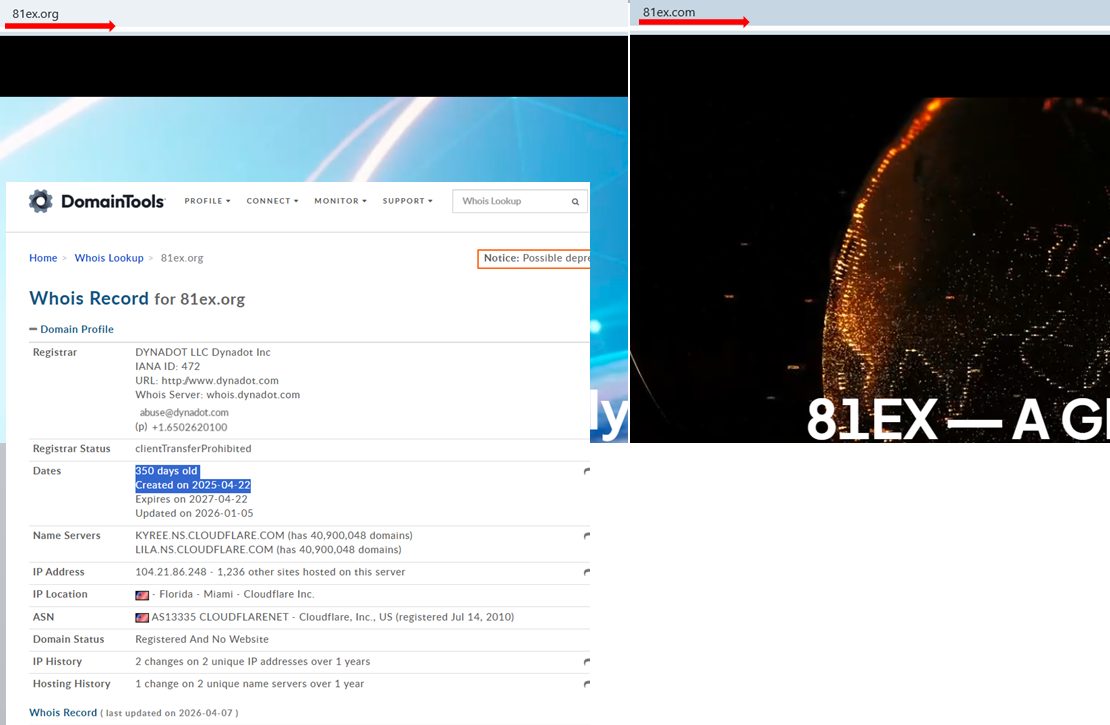Select the 81ex.org tab title
This screenshot has height=725, width=1110.
[x=36, y=13]
